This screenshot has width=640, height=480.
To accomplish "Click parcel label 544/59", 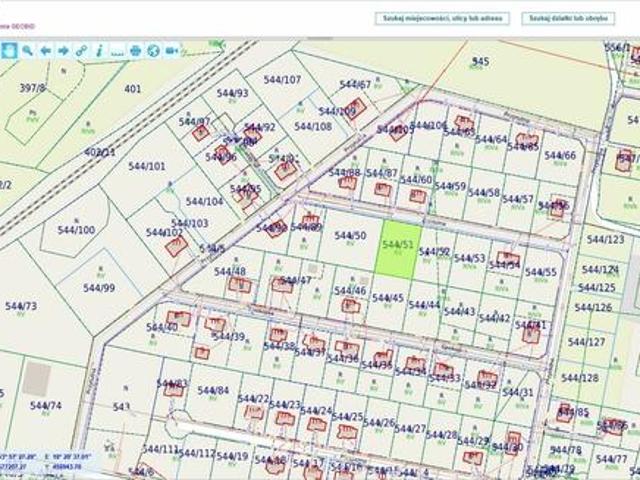I will 450,186.
